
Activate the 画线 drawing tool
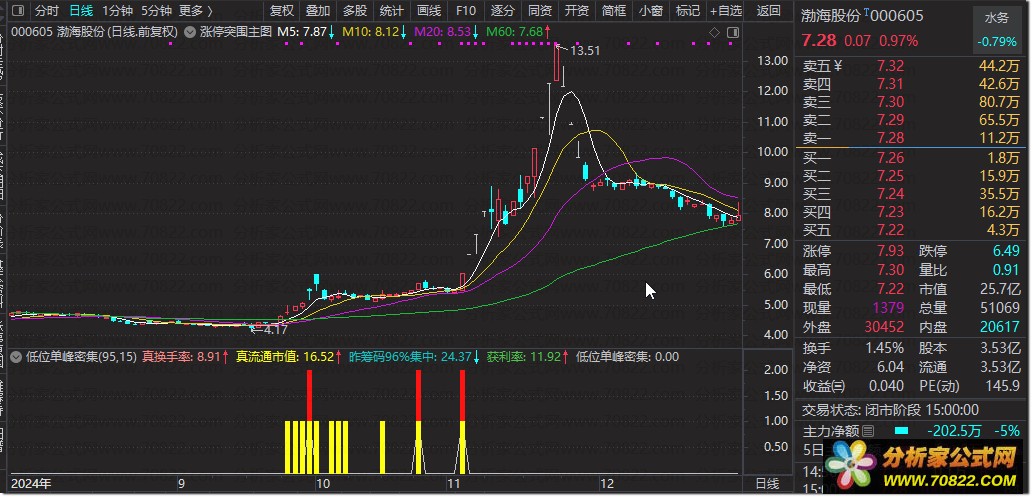429,11
